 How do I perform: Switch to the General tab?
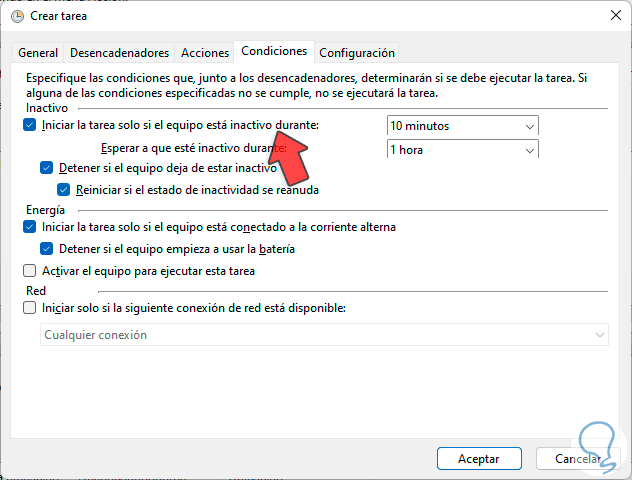38,53
